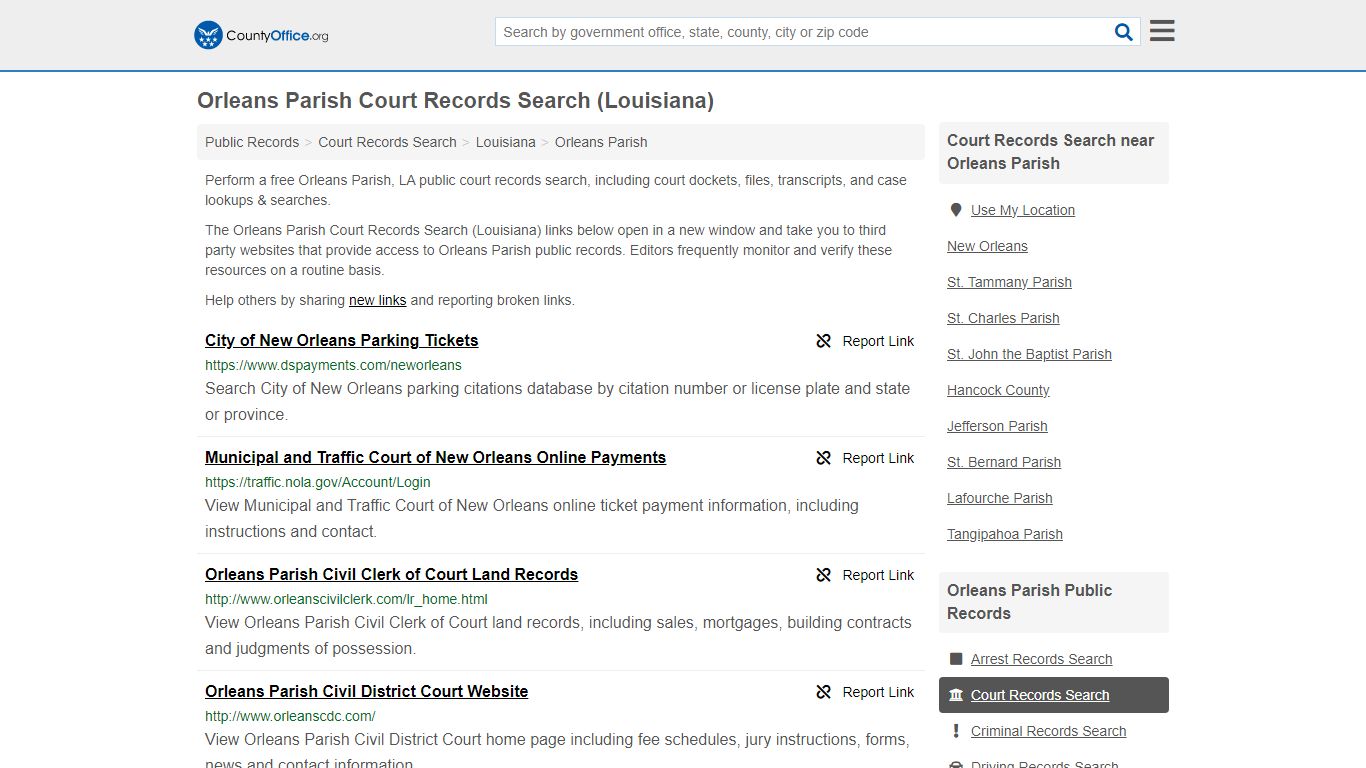Viewport: 1366px width, 768px height.
Task: Open orleanscivilclerk.com lr_home URL
Action: coord(346,599)
